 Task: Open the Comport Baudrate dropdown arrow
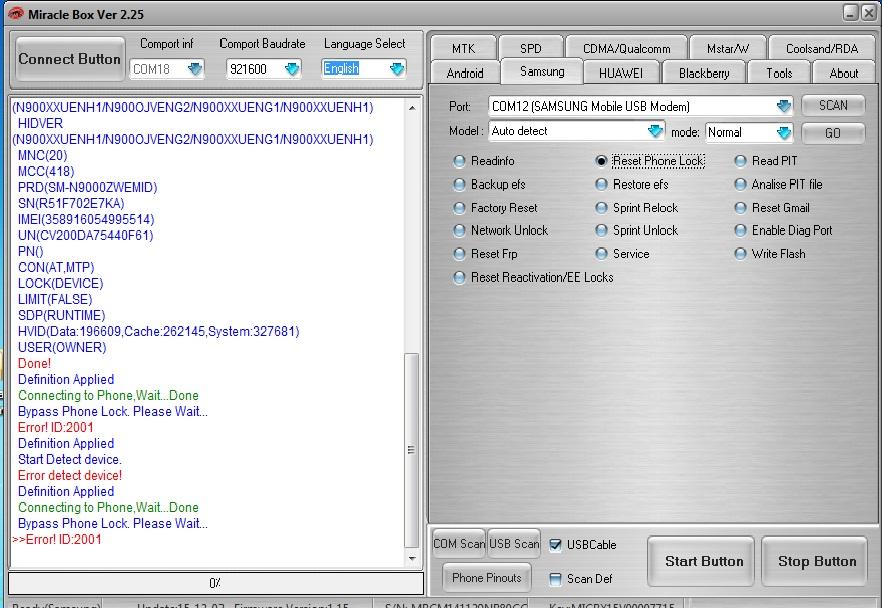pyautogui.click(x=292, y=69)
